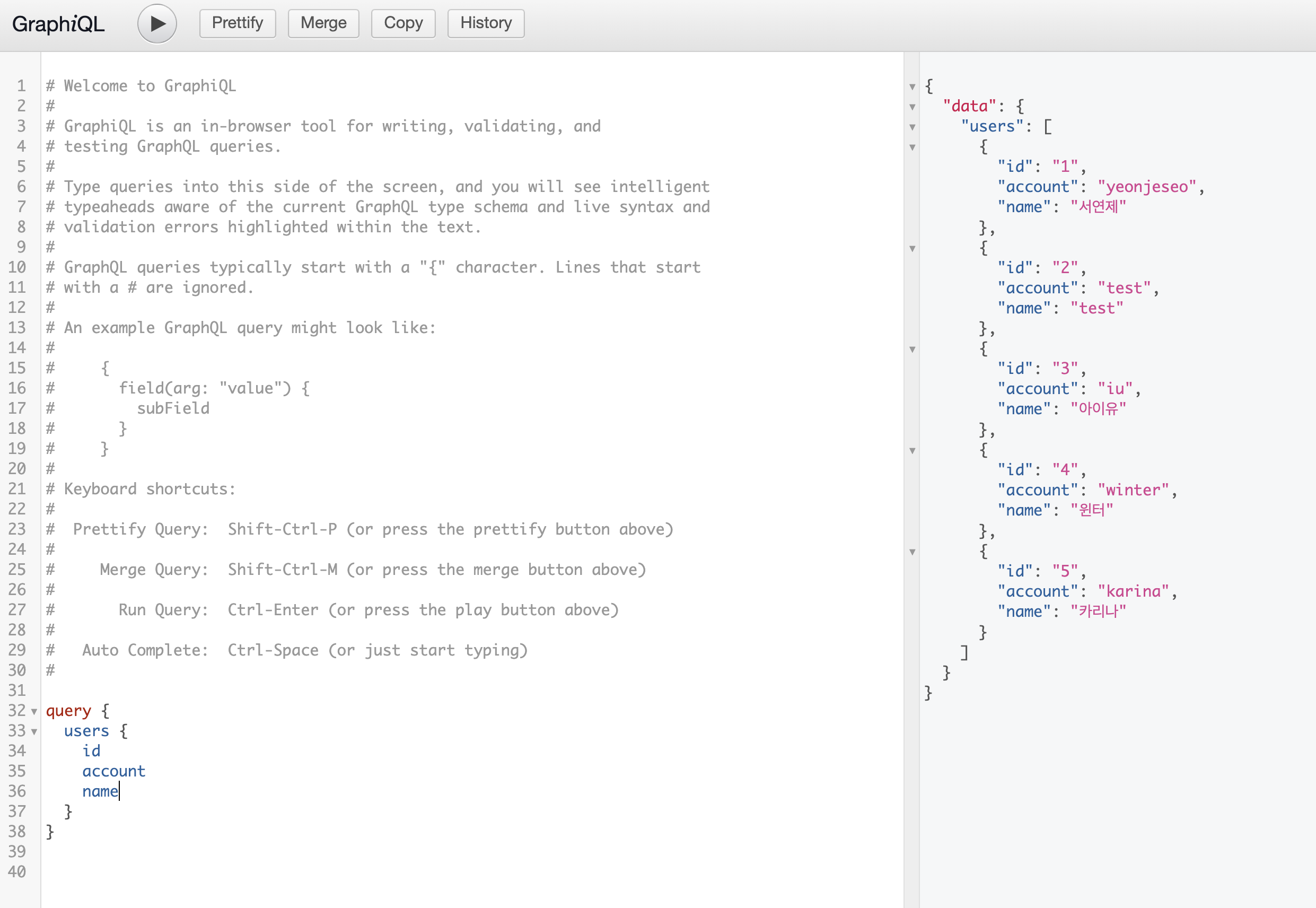
Task: Click line number 36 in the editor gutter
Action: pos(17,791)
